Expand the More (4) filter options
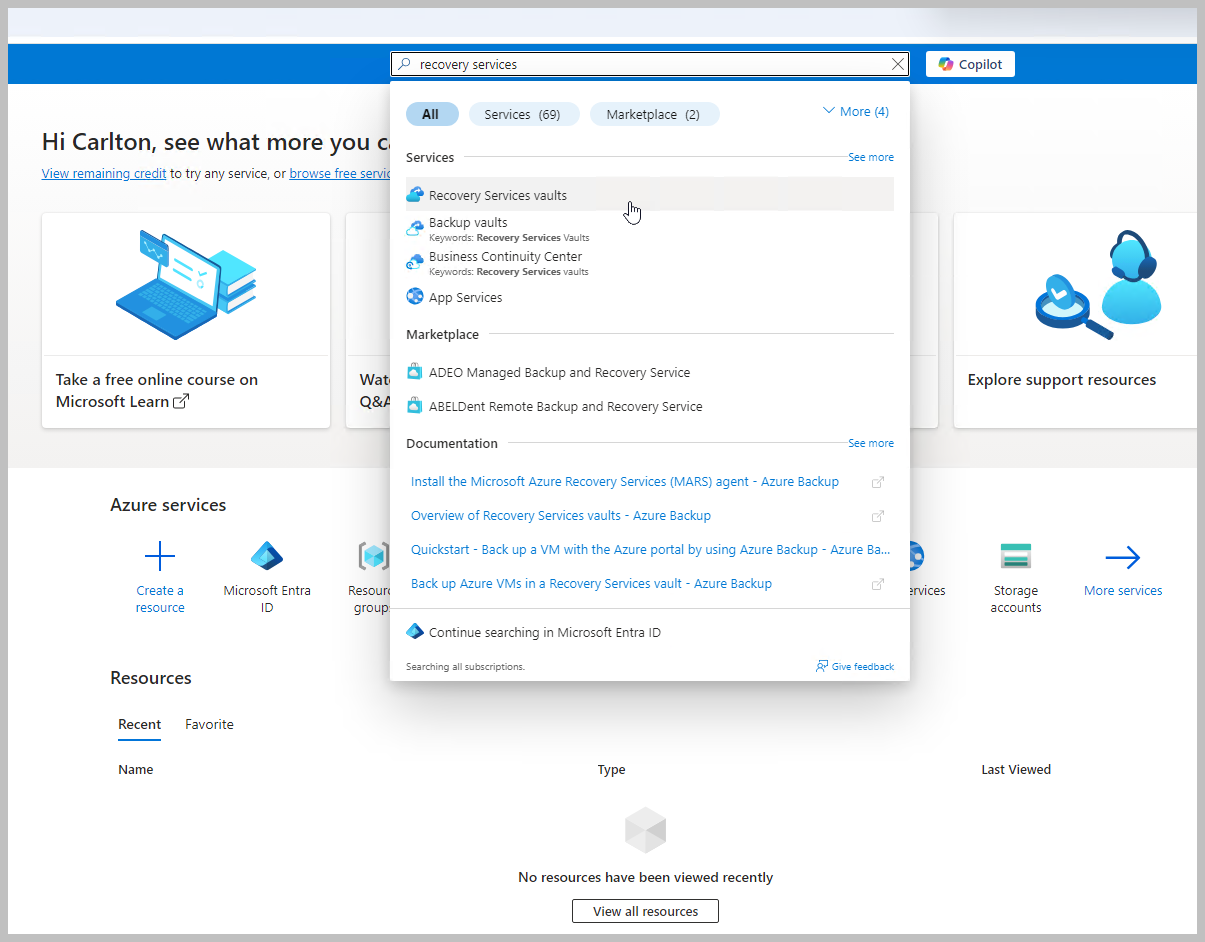1205x942 pixels. (x=855, y=112)
